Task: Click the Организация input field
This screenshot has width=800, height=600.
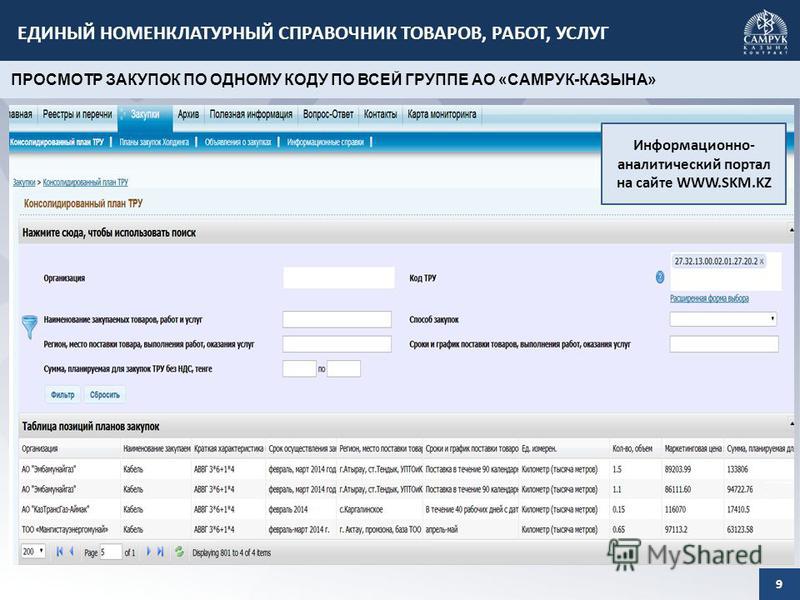Action: point(339,278)
